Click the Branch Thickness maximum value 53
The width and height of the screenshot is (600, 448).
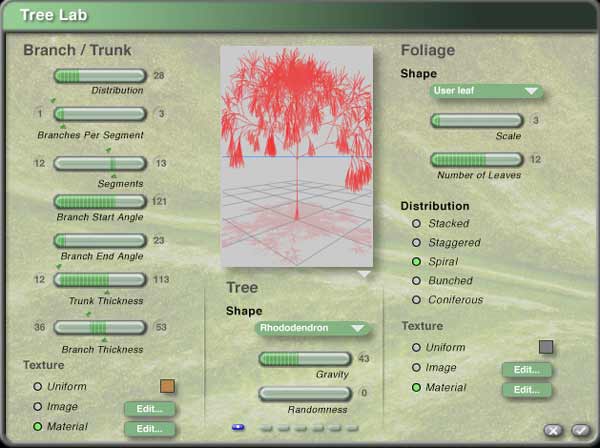click(161, 327)
